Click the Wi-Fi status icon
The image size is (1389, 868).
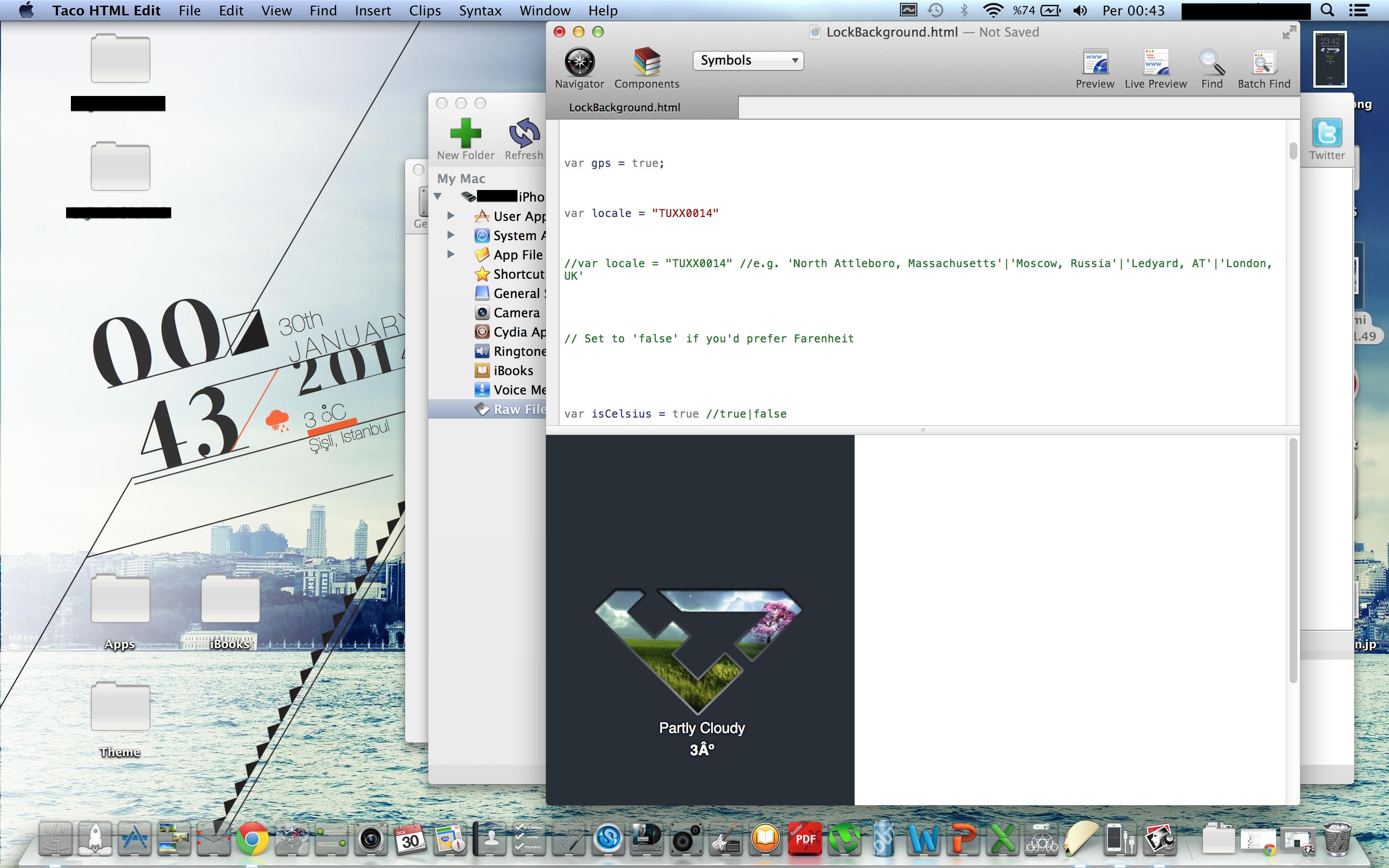coord(993,10)
